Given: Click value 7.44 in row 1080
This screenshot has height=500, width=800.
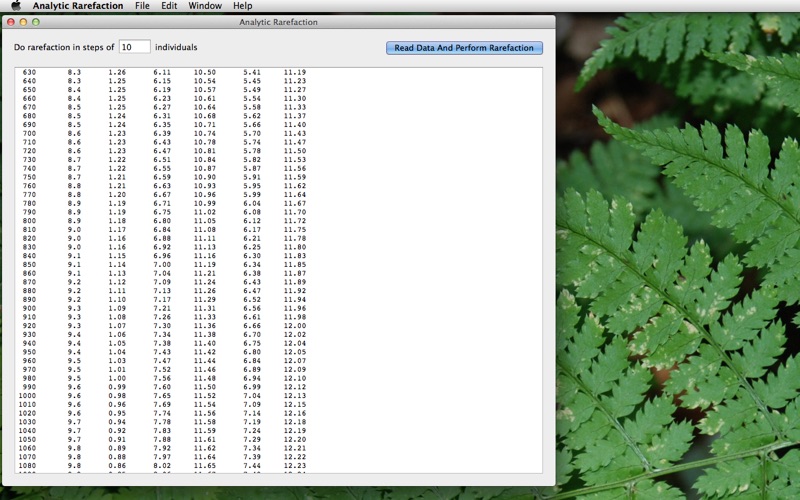Looking at the screenshot, I should pyautogui.click(x=252, y=466).
